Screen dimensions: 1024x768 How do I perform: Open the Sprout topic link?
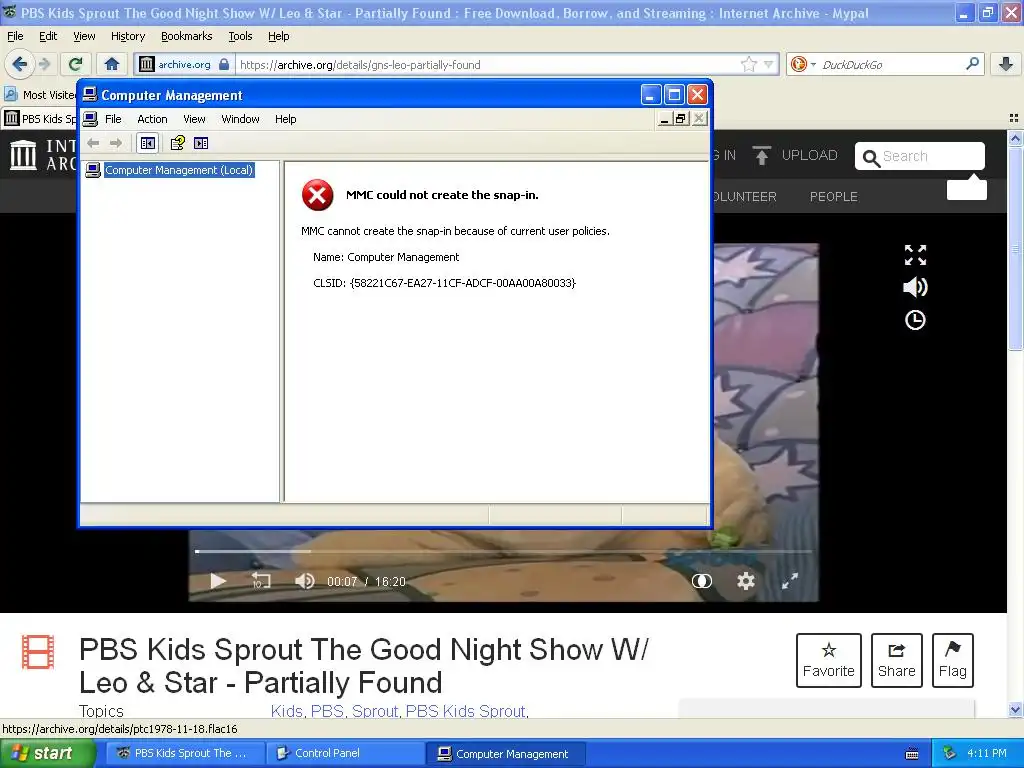374,711
